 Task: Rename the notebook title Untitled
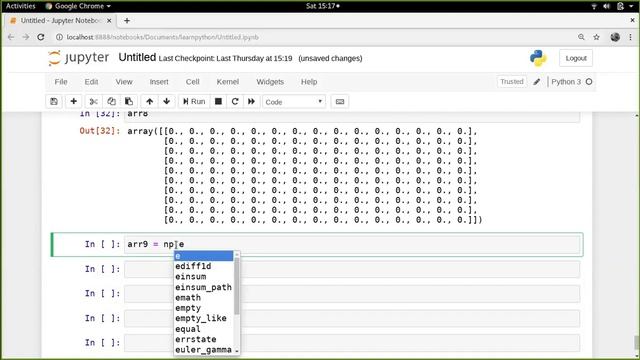(137, 58)
